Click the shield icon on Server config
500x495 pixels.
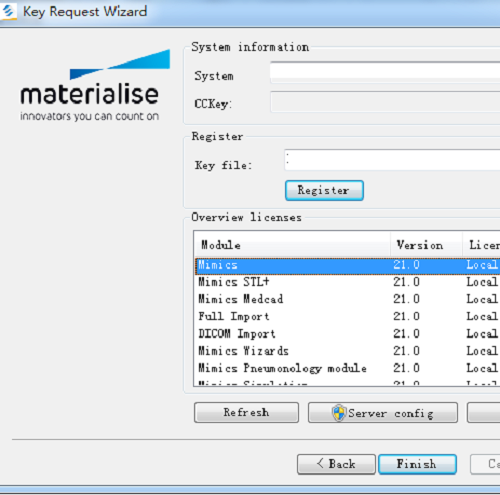coord(339,413)
